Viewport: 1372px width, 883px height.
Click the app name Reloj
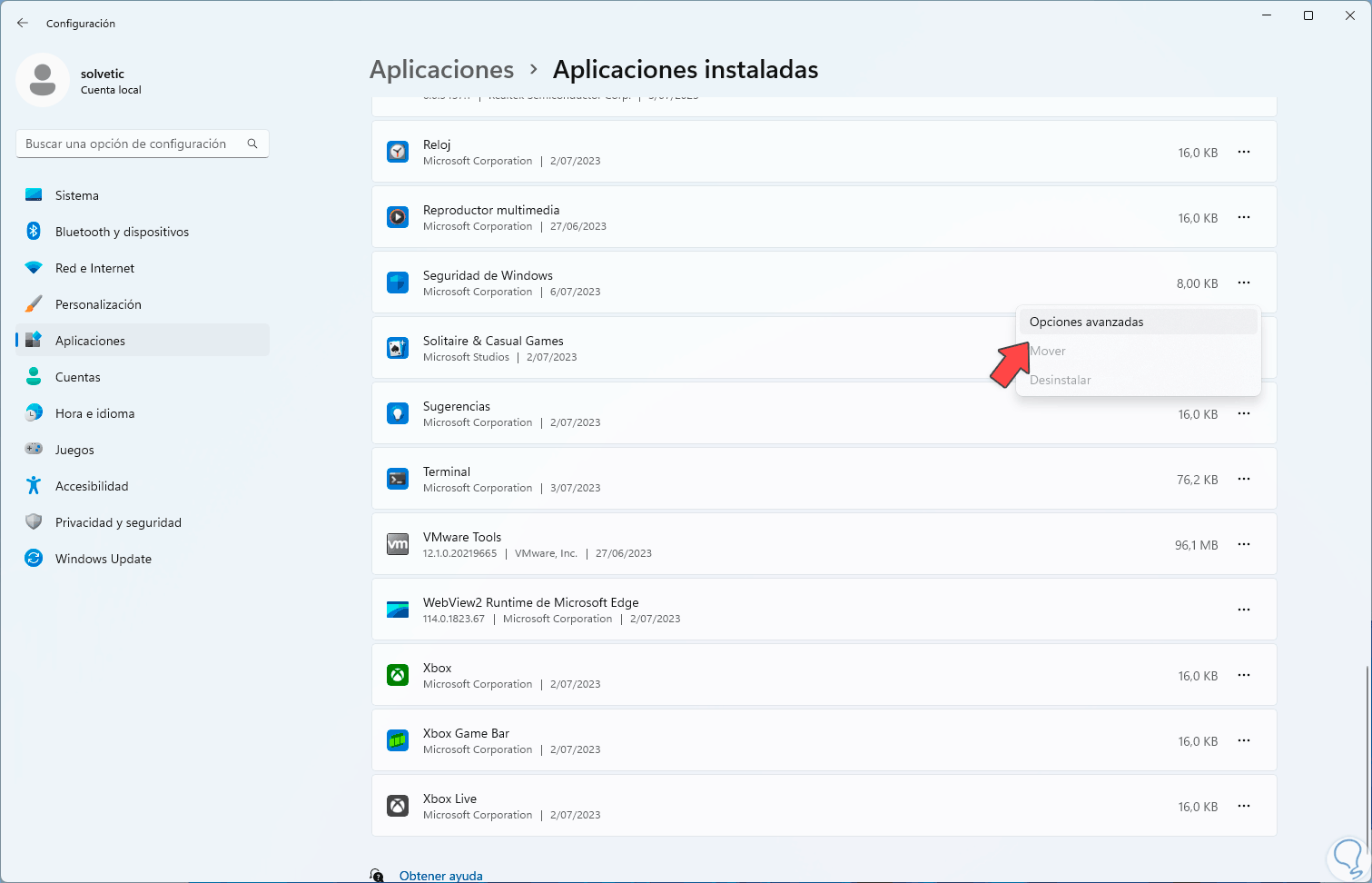(x=437, y=144)
